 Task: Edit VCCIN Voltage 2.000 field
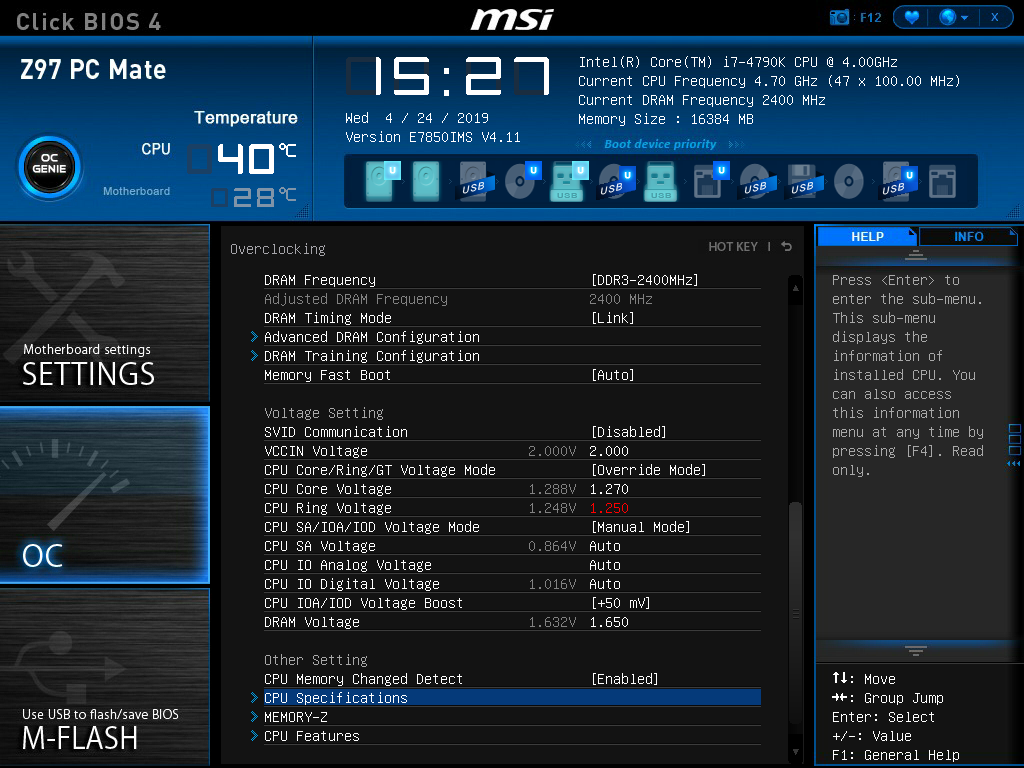coord(609,451)
